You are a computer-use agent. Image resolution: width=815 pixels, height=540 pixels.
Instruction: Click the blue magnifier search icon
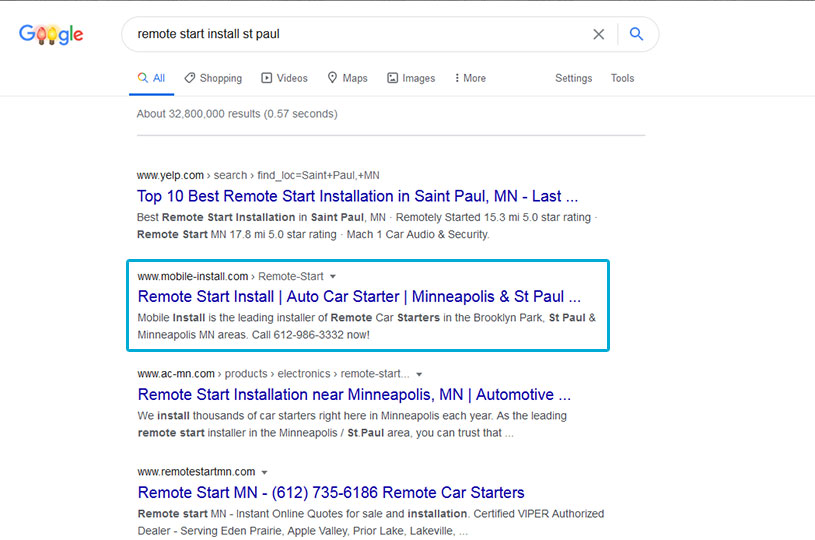[636, 34]
